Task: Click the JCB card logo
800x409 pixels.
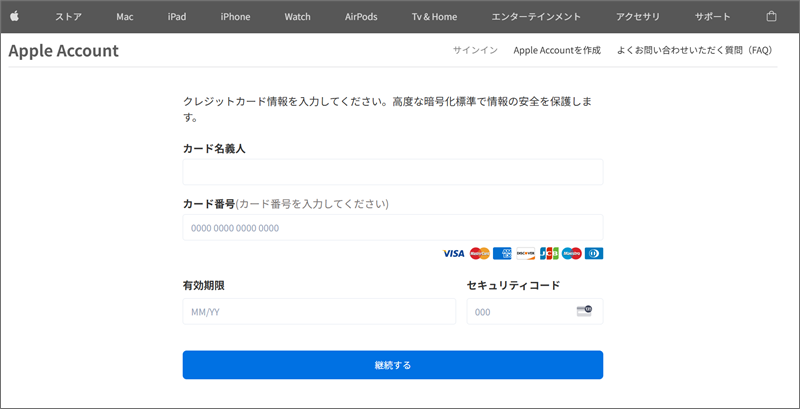Action: [x=549, y=253]
